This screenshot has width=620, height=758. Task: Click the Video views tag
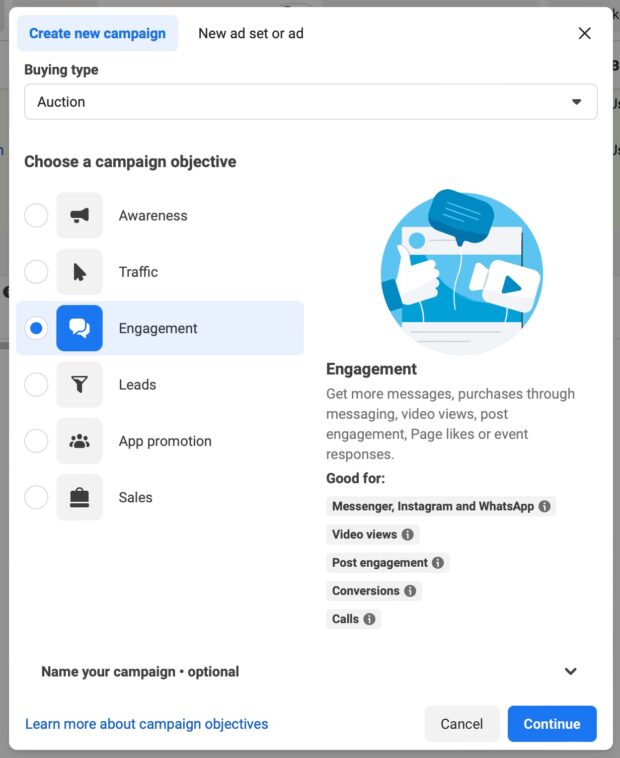pos(373,534)
